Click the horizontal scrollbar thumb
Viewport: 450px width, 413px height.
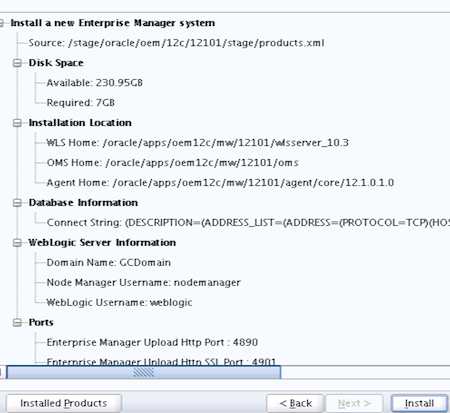coord(144,372)
